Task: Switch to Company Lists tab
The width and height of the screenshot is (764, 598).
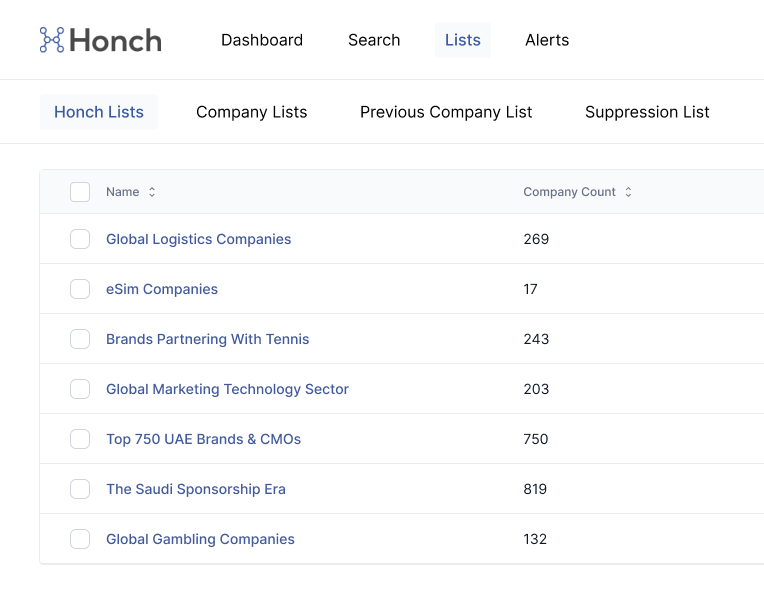Action: 251,112
